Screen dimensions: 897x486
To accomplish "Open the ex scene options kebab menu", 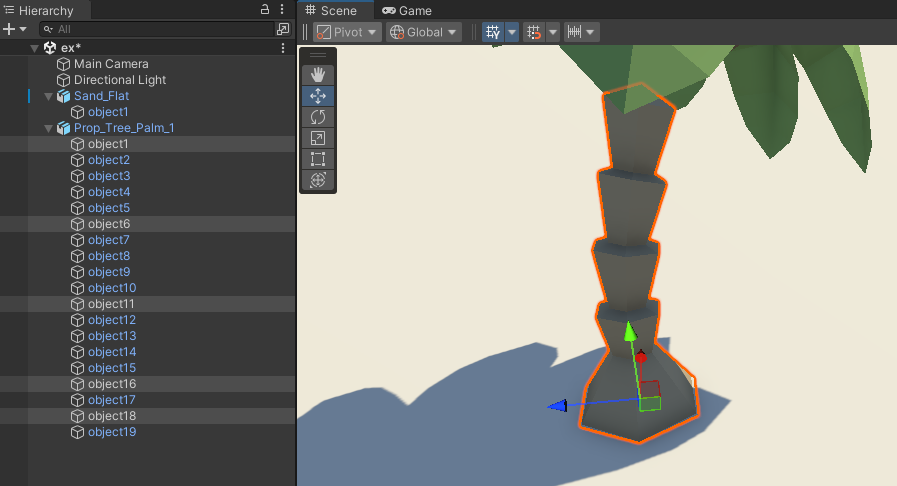I will coord(283,48).
